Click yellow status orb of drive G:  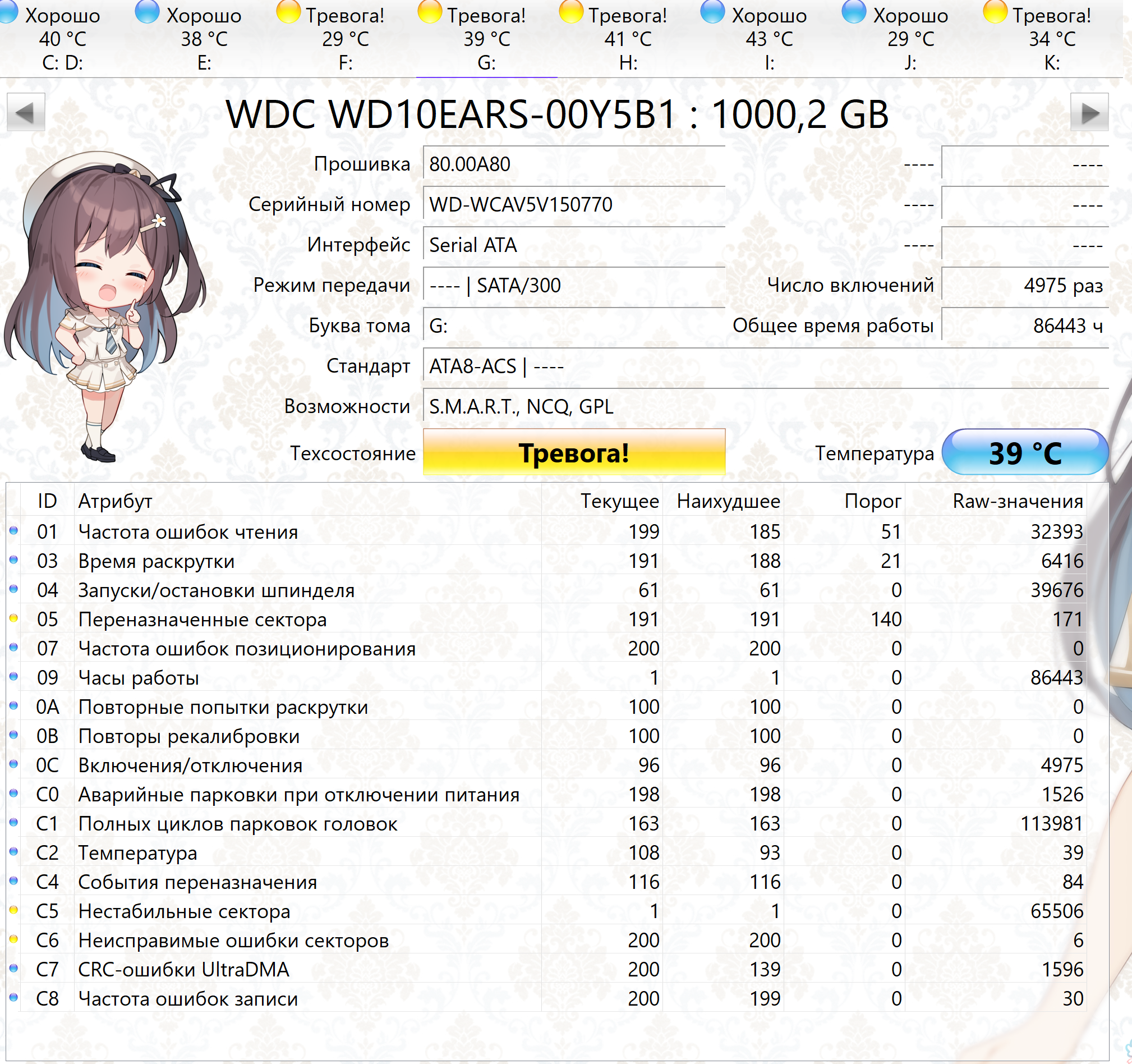[430, 11]
